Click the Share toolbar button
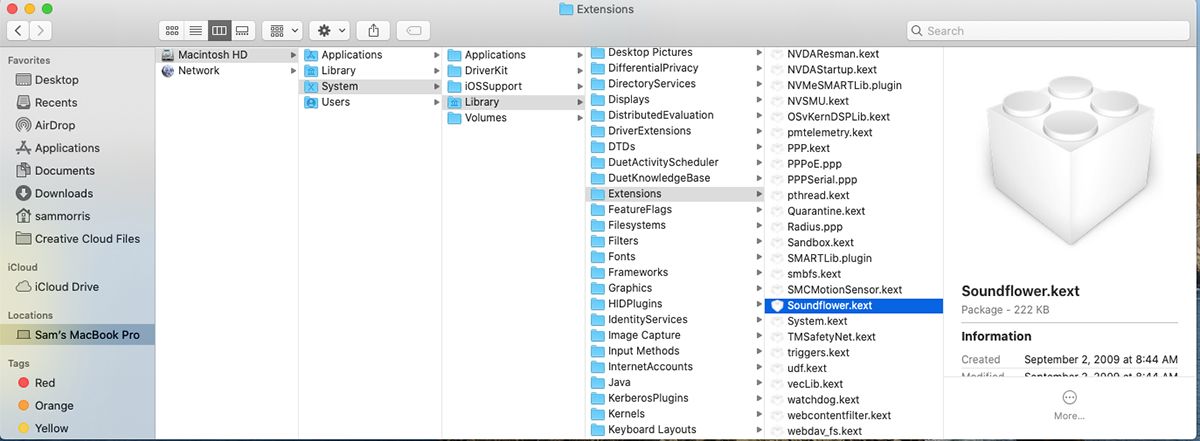The width and height of the screenshot is (1200, 441). 373,31
